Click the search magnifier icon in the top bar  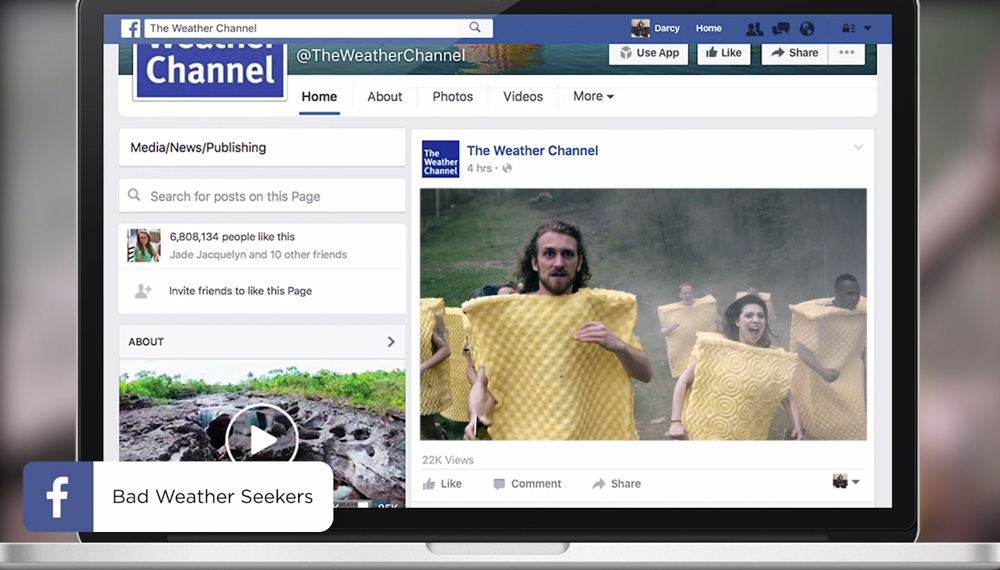tap(475, 27)
